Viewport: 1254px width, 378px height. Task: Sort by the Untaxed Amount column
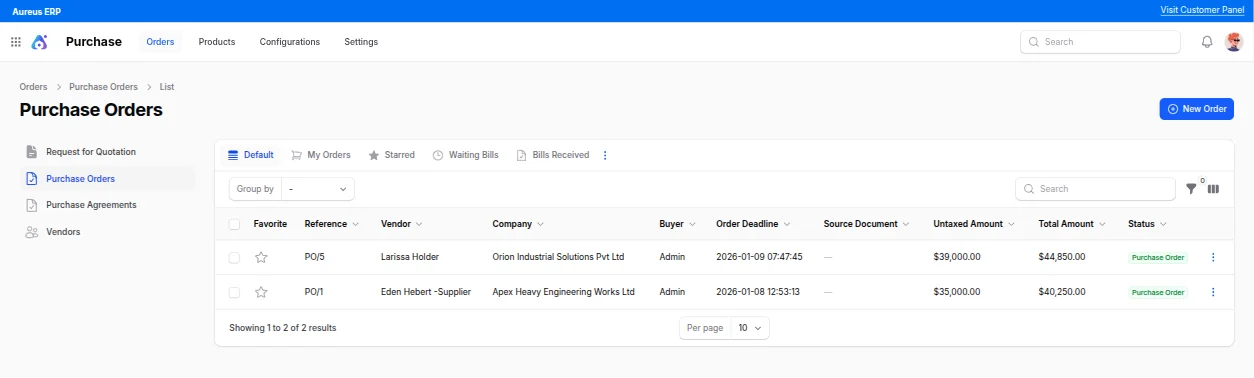[974, 224]
